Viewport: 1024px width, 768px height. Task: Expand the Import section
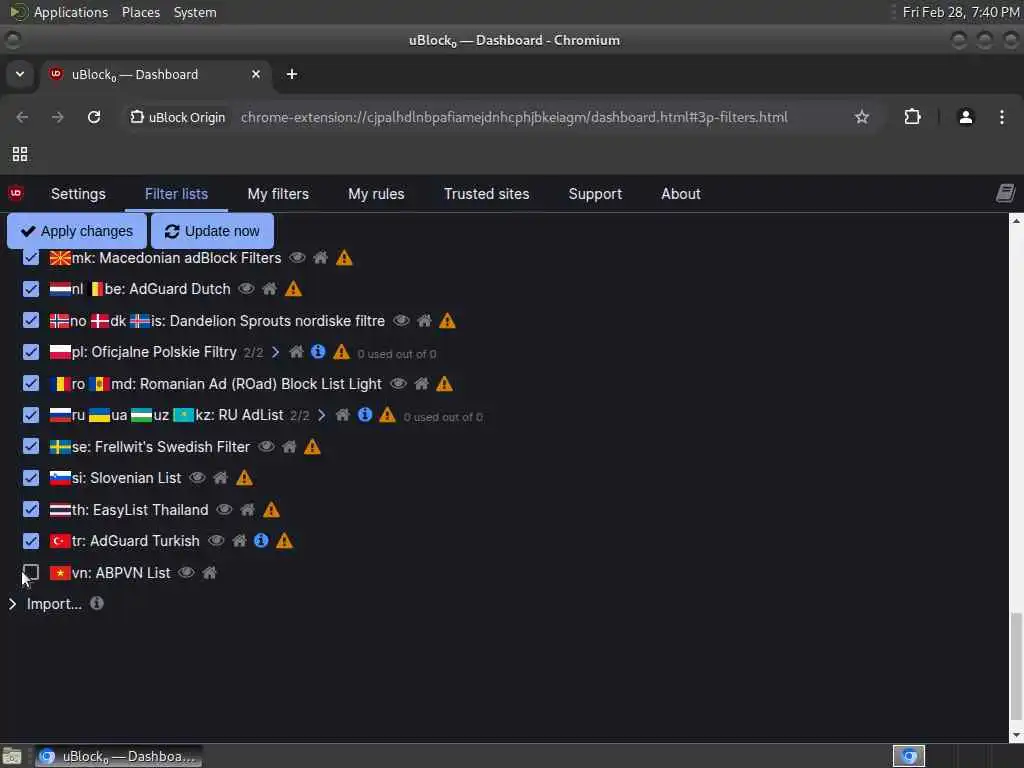(x=12, y=603)
